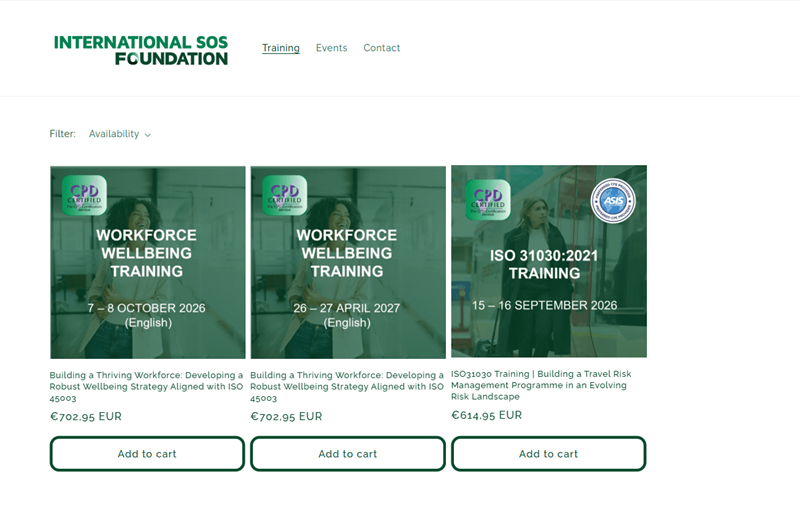This screenshot has width=800, height=516.
Task: Open the ISO 31030:2021 Training thumbnail
Action: (x=549, y=261)
